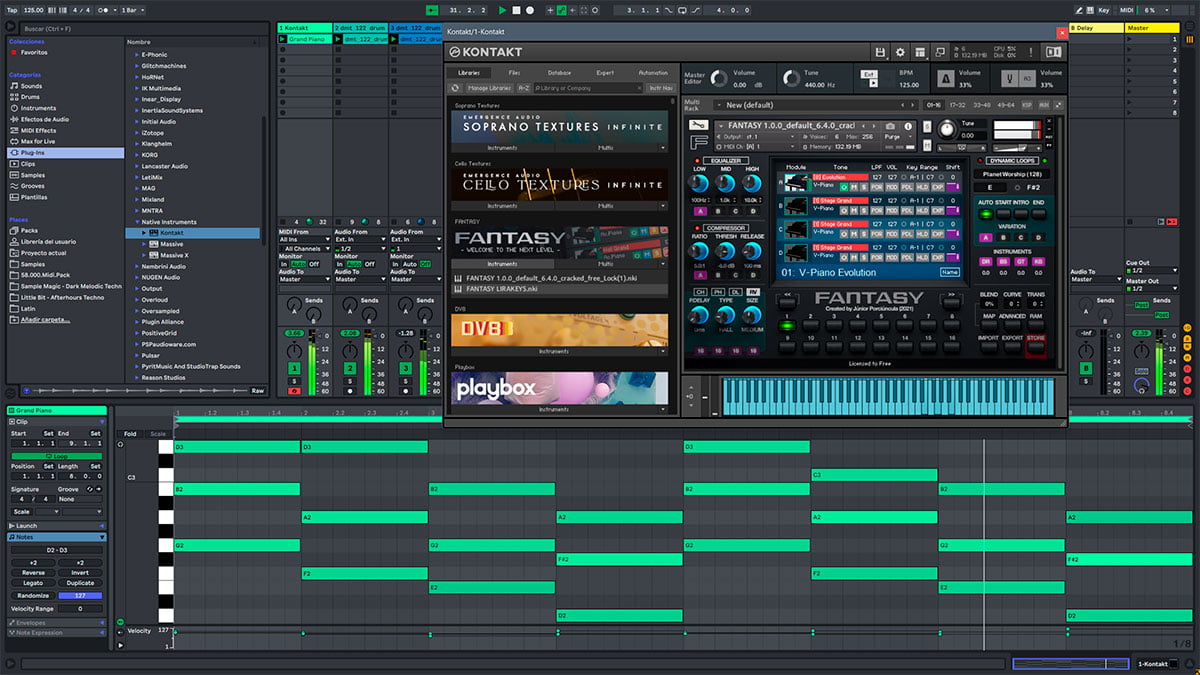Open the FANTASY instrument info icon
1200x675 pixels.
(910, 126)
